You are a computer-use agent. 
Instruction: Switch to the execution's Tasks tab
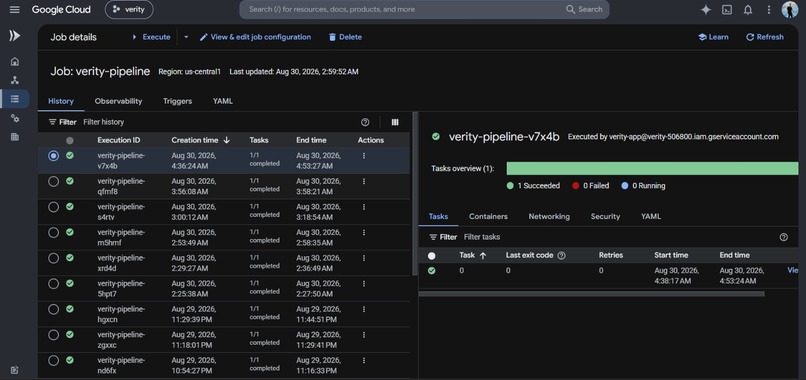pyautogui.click(x=438, y=216)
